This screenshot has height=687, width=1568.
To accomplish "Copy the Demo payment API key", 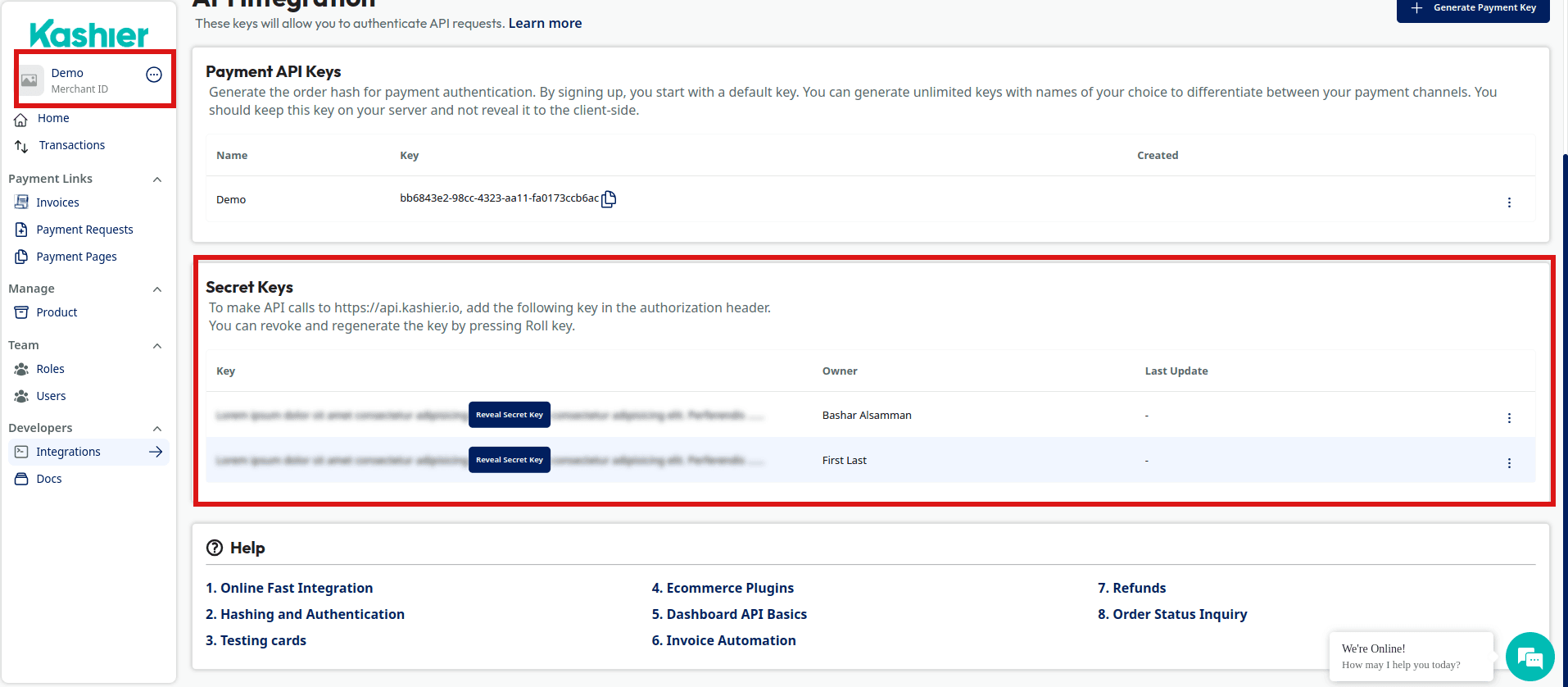I will point(609,199).
